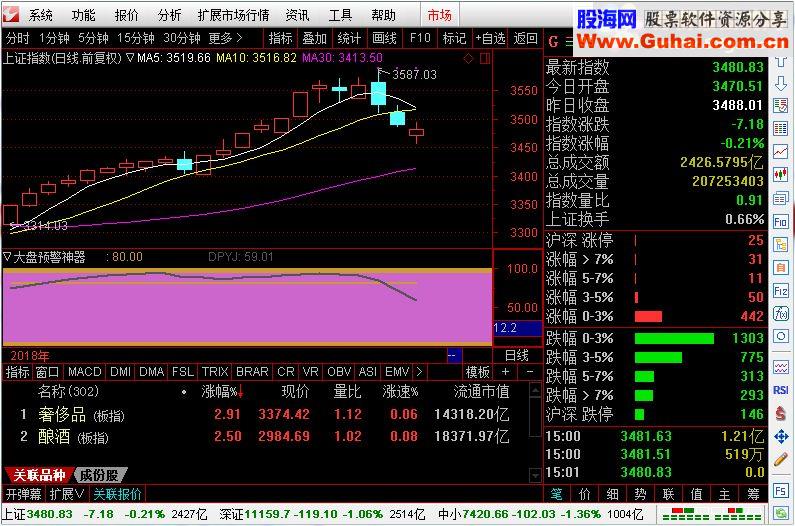795x526 pixels.
Task: Select the pencil drawing tool icon
Action: [781, 460]
